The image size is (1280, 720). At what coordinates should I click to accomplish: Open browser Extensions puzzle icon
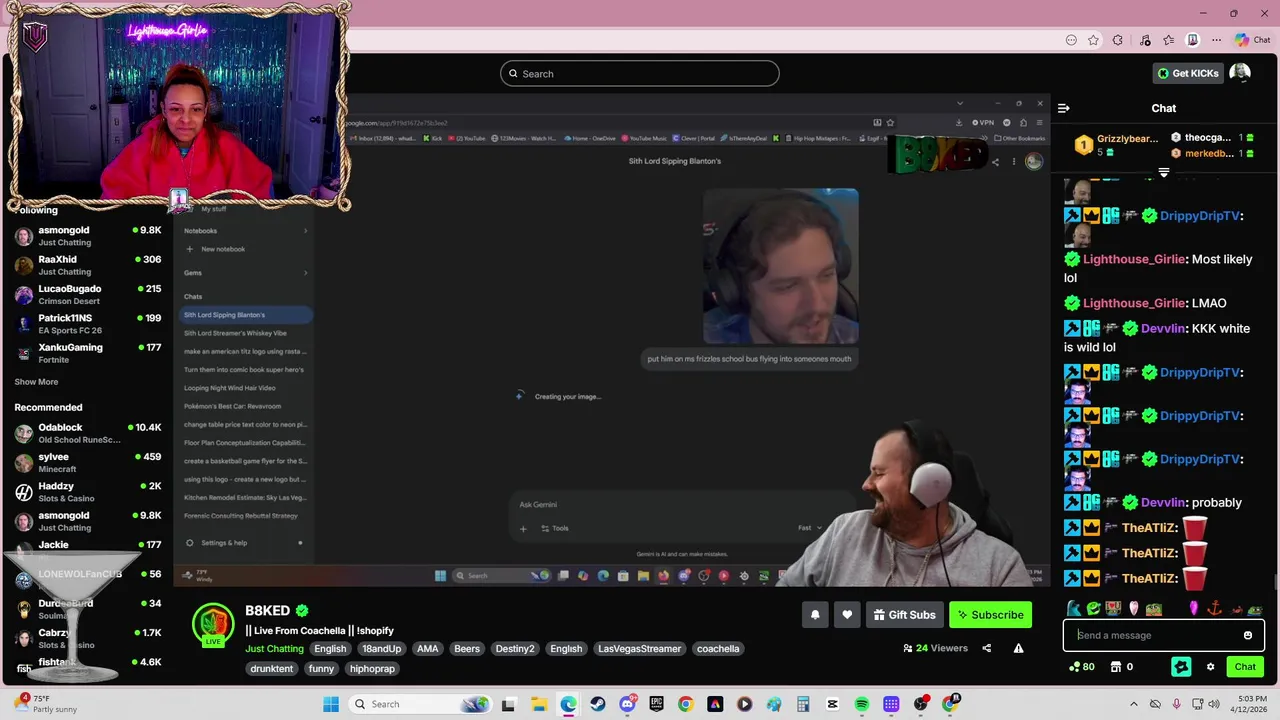pyautogui.click(x=1118, y=40)
